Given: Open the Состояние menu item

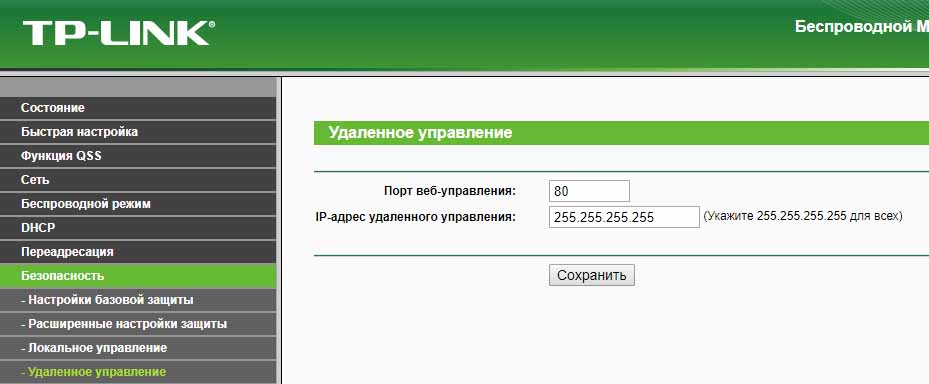Looking at the screenshot, I should point(138,108).
